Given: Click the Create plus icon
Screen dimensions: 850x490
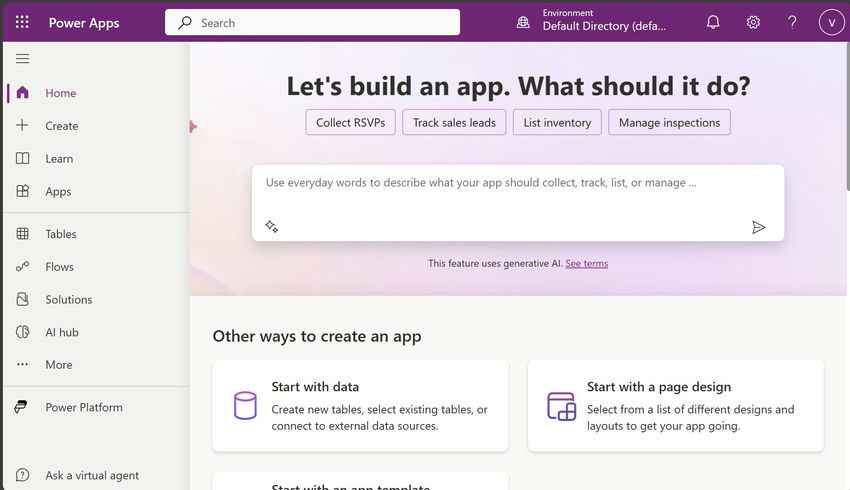Looking at the screenshot, I should click(22, 125).
